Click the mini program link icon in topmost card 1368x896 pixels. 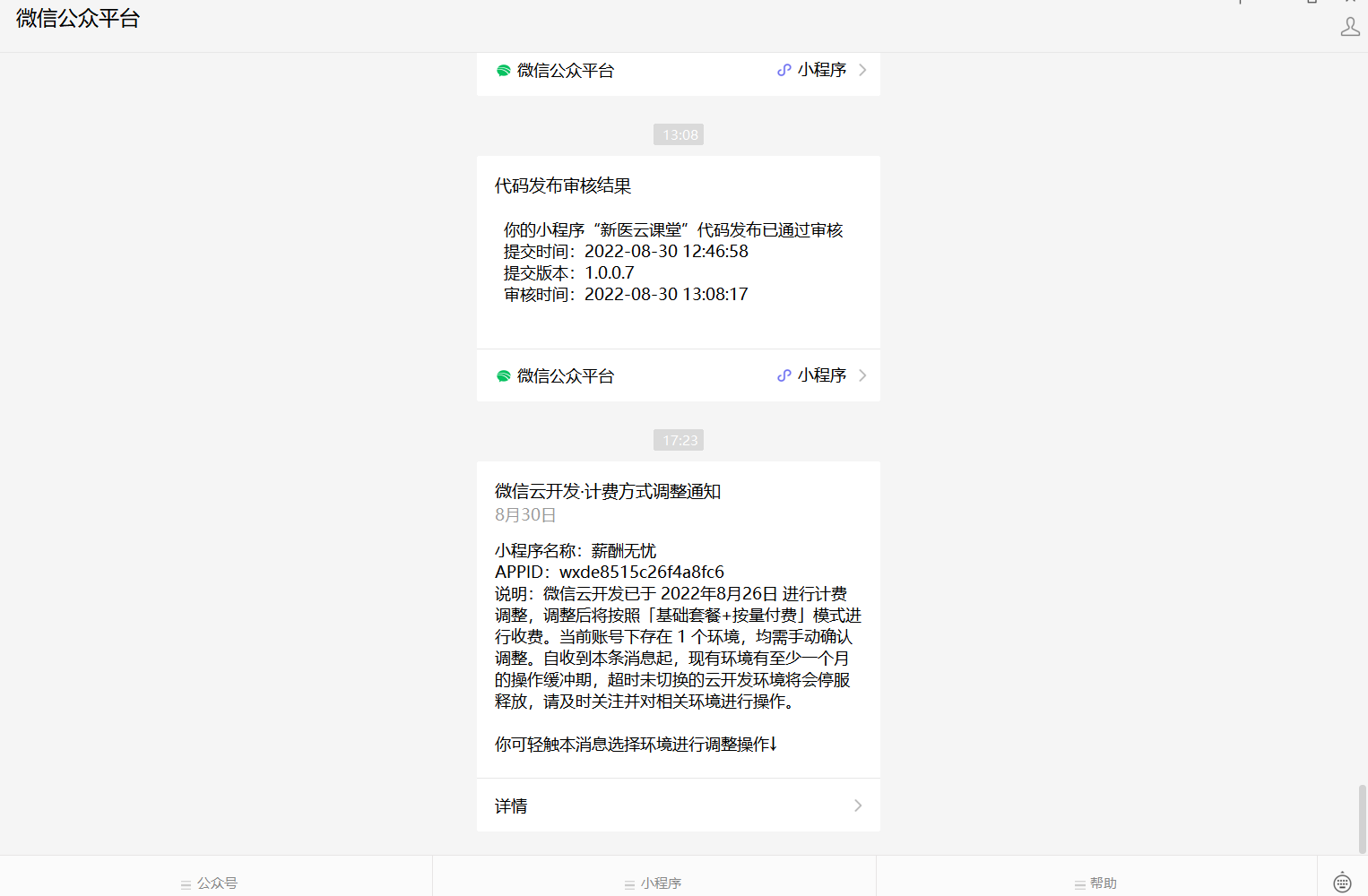(x=784, y=70)
